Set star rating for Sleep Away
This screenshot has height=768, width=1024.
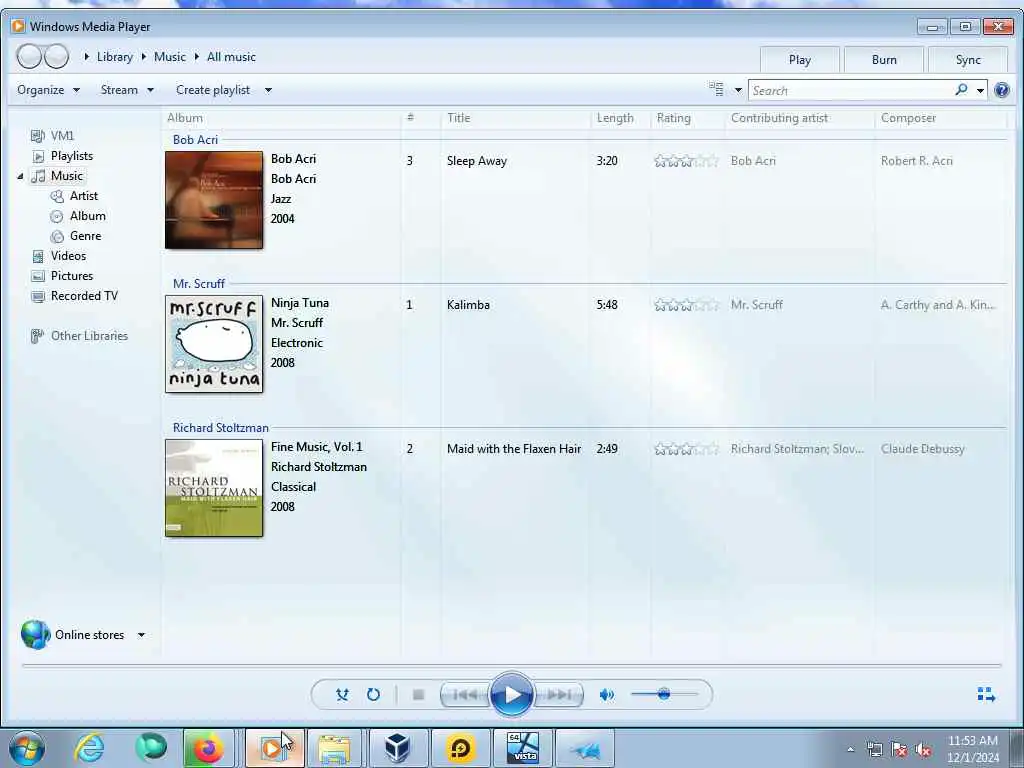click(x=686, y=161)
